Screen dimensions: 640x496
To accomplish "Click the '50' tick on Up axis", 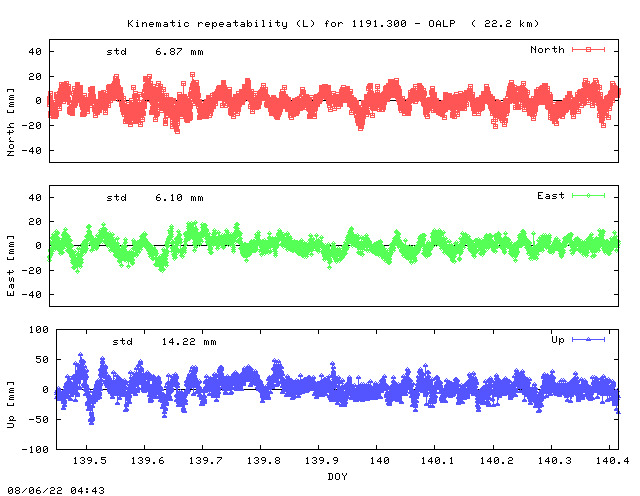I will [42, 360].
